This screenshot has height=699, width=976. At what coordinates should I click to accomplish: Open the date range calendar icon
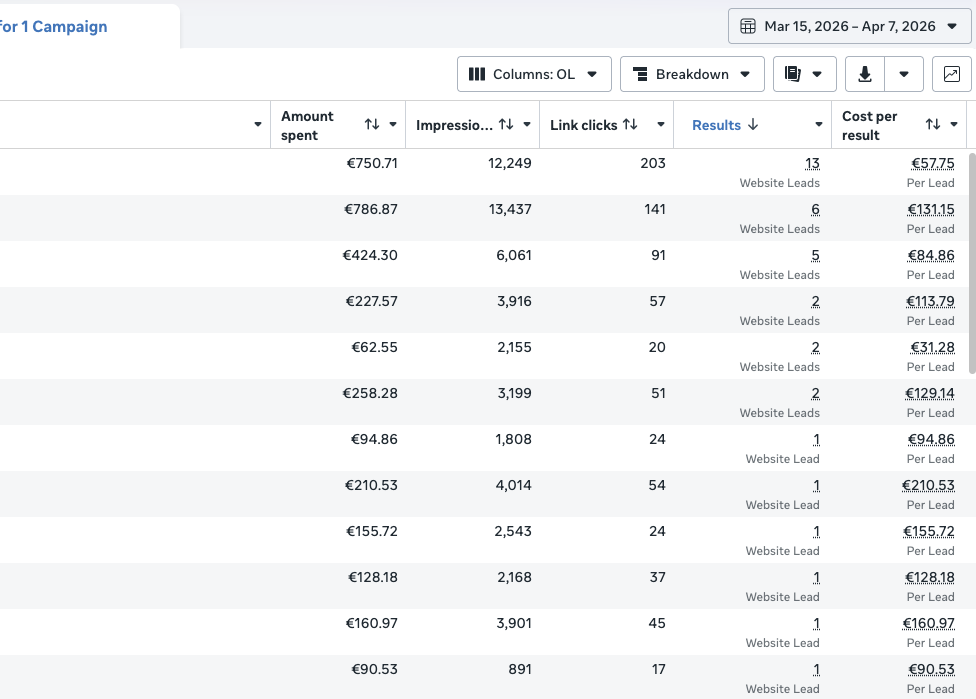pos(748,26)
